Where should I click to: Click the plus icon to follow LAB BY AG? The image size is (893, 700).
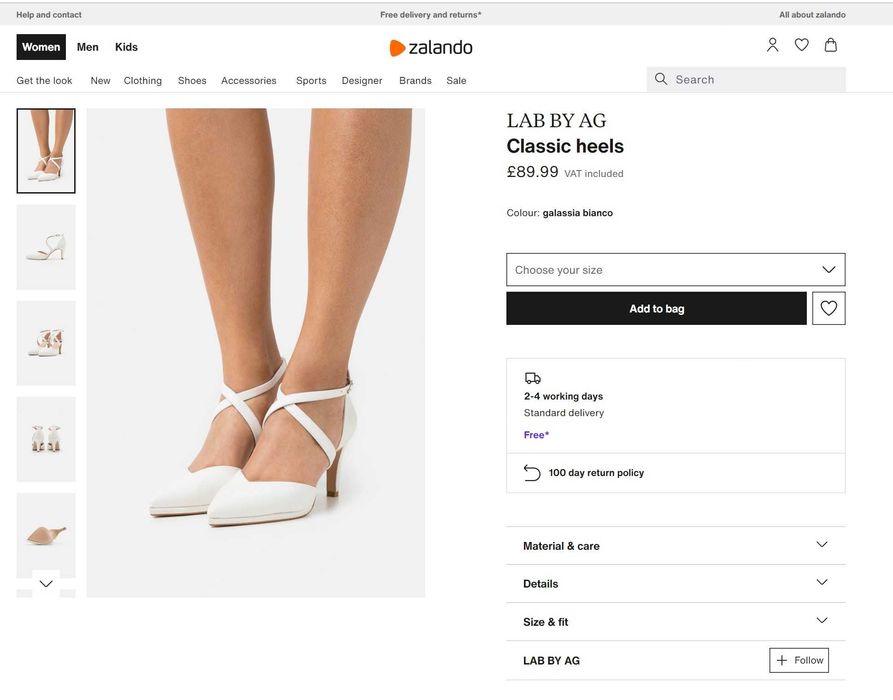point(782,660)
